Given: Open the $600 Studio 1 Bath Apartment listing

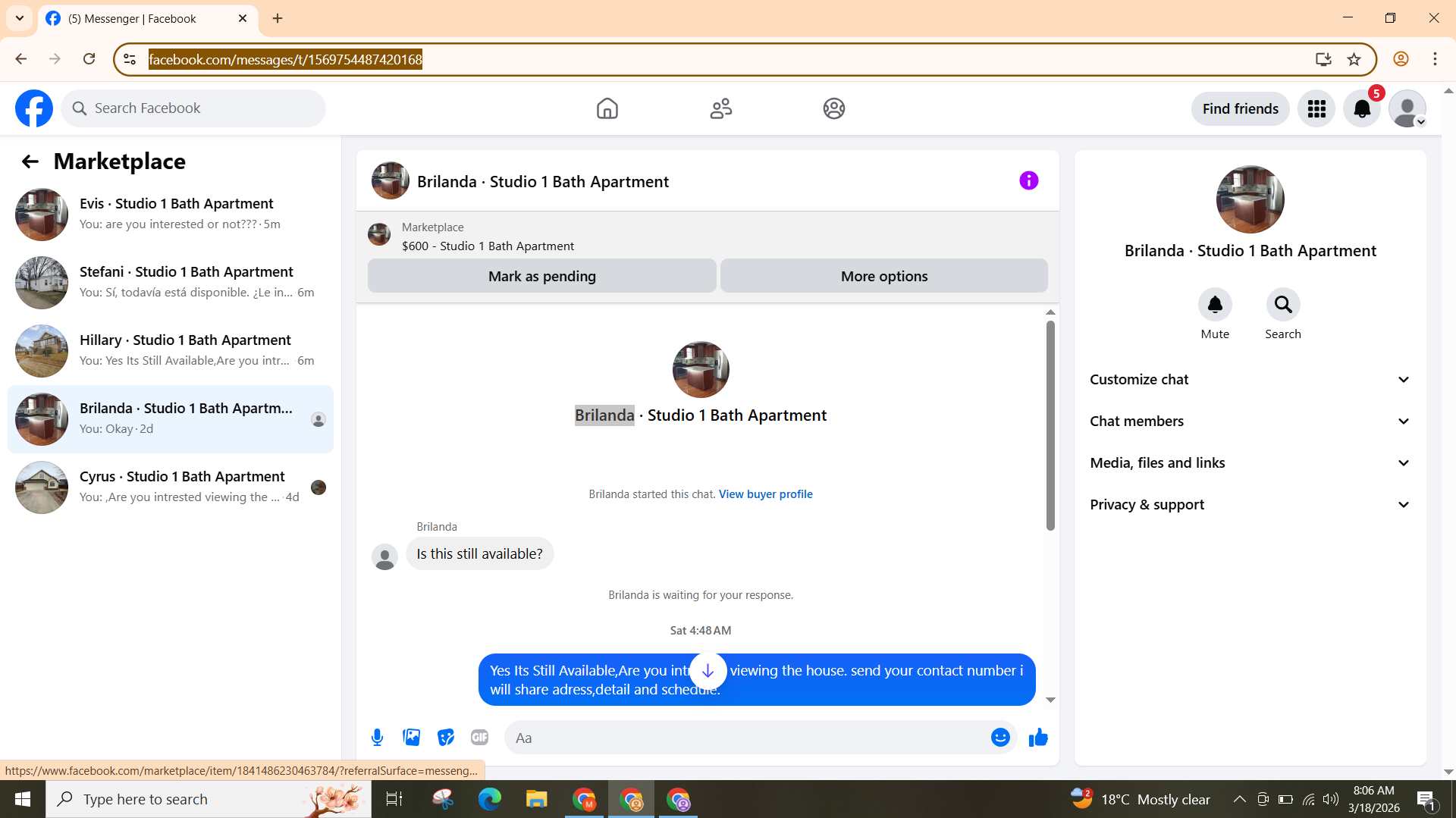Looking at the screenshot, I should 488,246.
